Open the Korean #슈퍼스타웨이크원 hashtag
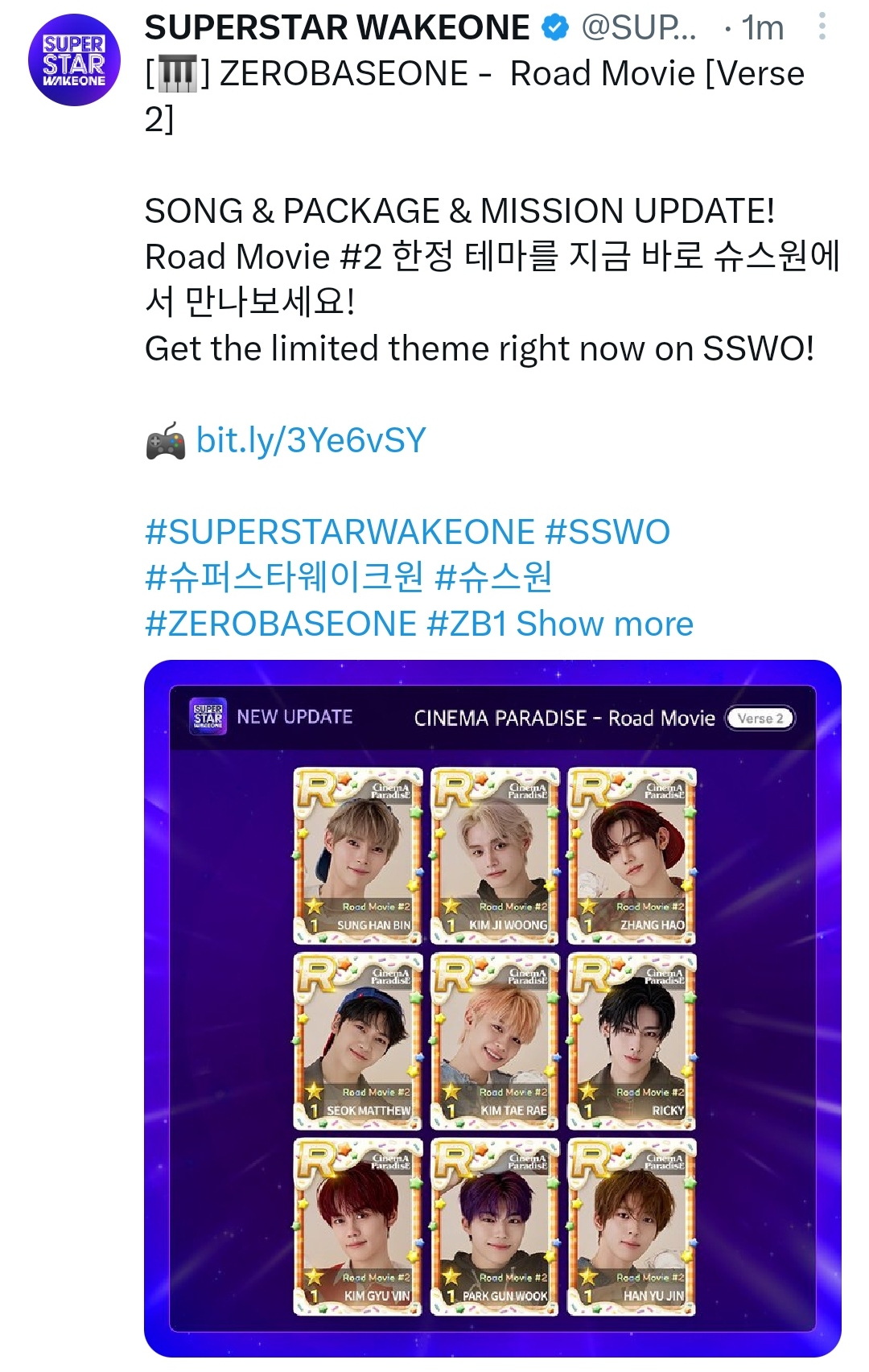The height and width of the screenshot is (1372, 869). point(284,577)
